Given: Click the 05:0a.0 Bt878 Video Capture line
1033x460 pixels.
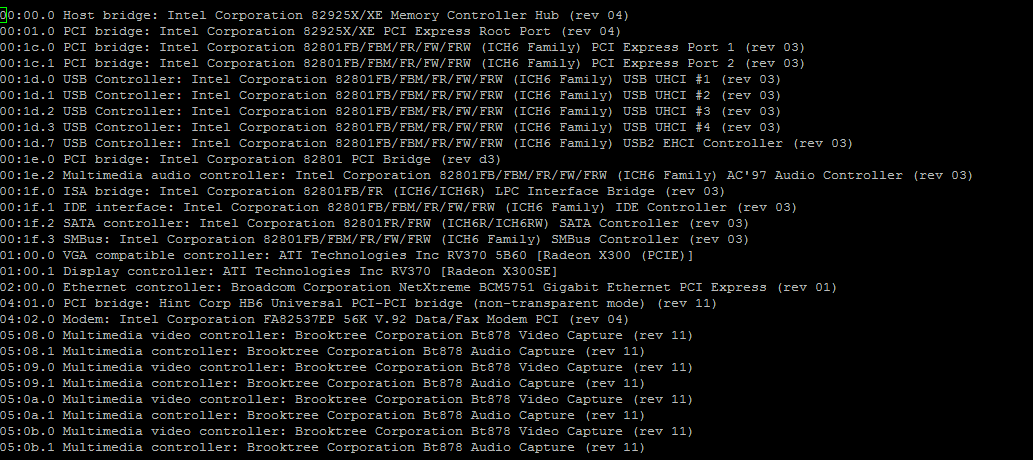Looking at the screenshot, I should (x=347, y=399).
